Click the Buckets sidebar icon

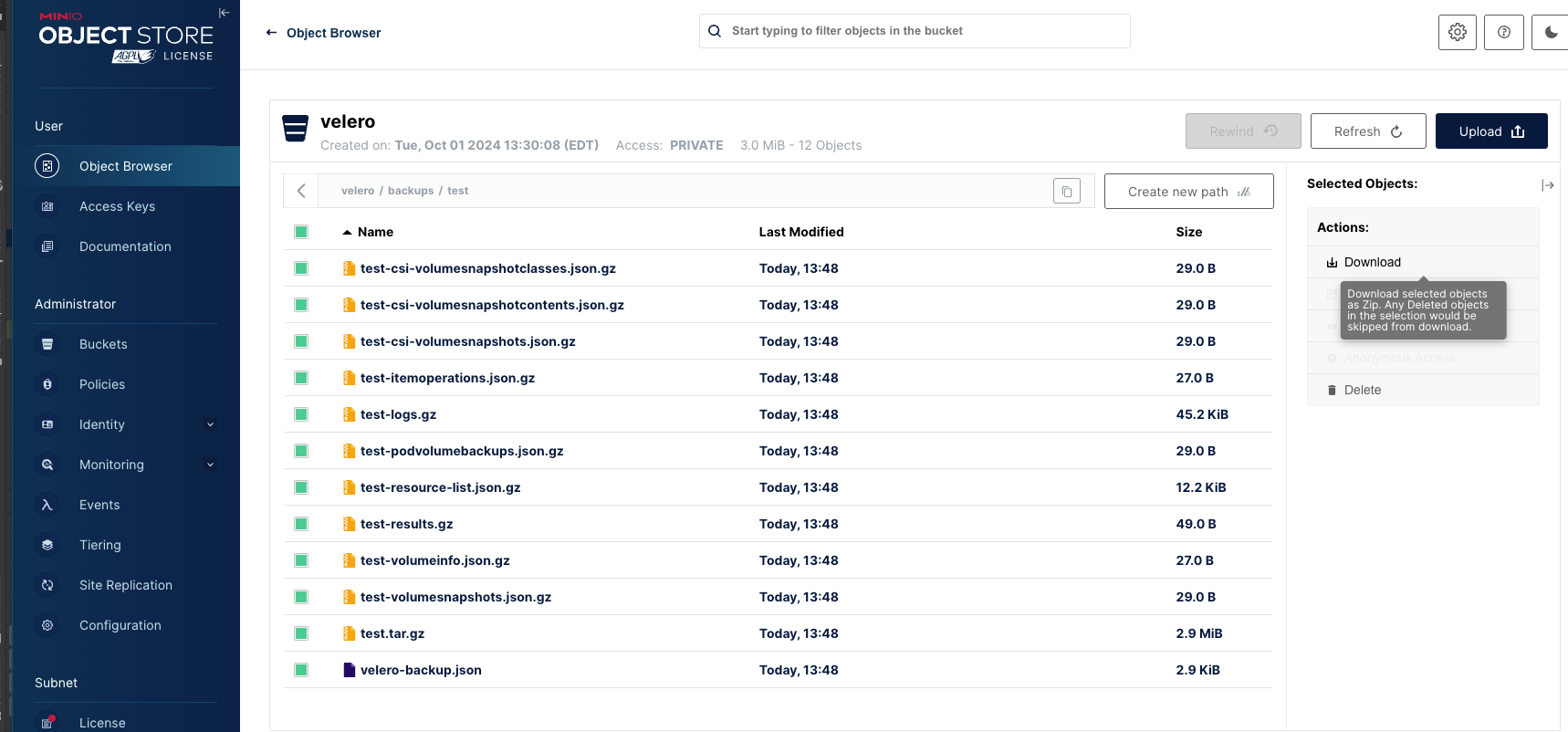pos(47,344)
